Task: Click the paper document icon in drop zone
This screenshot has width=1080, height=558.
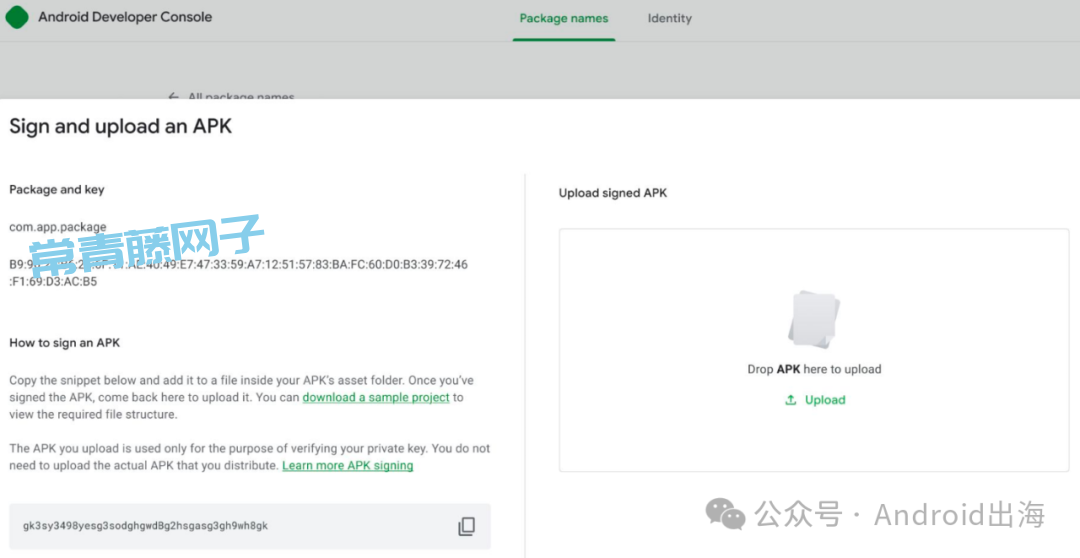Action: point(814,319)
